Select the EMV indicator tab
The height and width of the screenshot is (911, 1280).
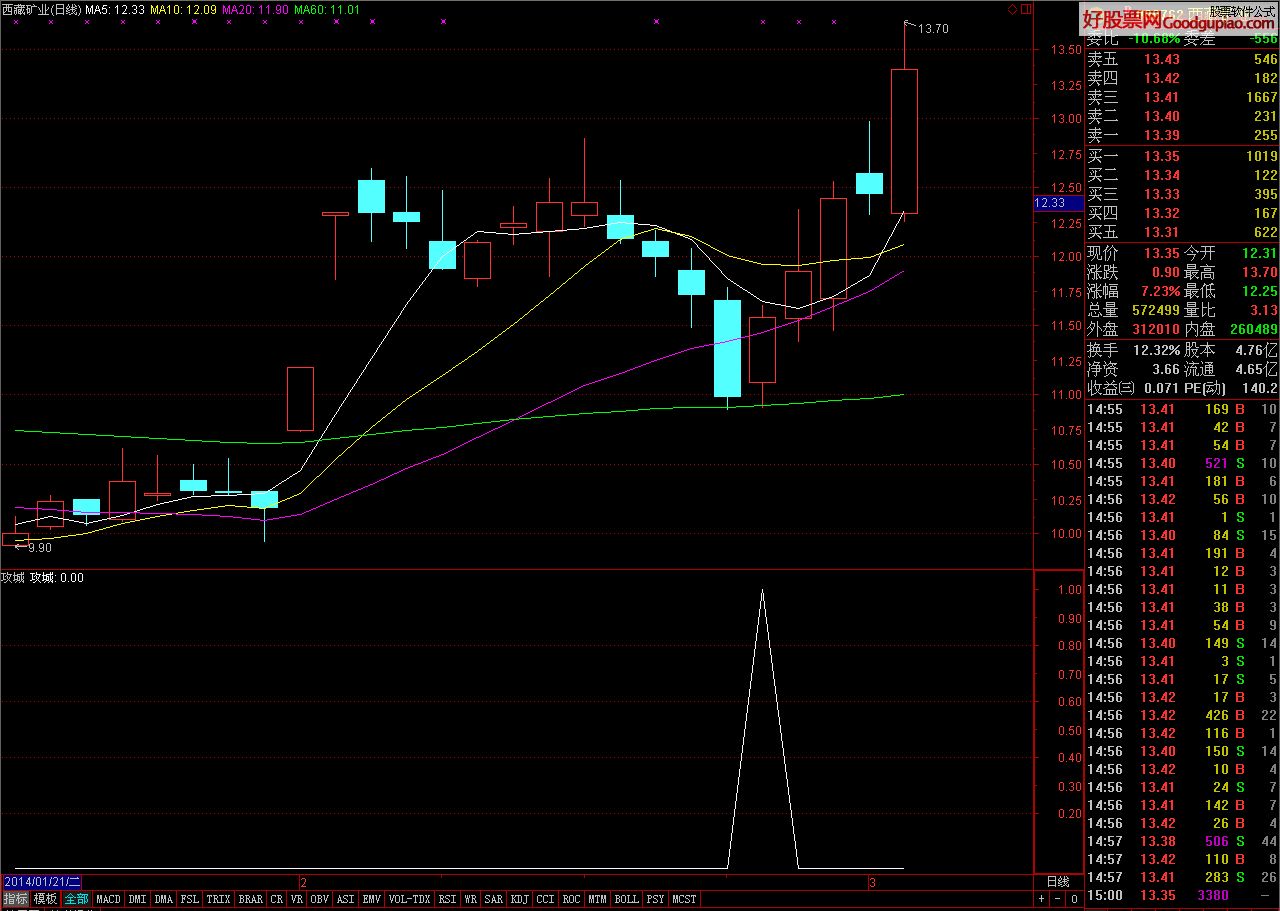click(372, 899)
